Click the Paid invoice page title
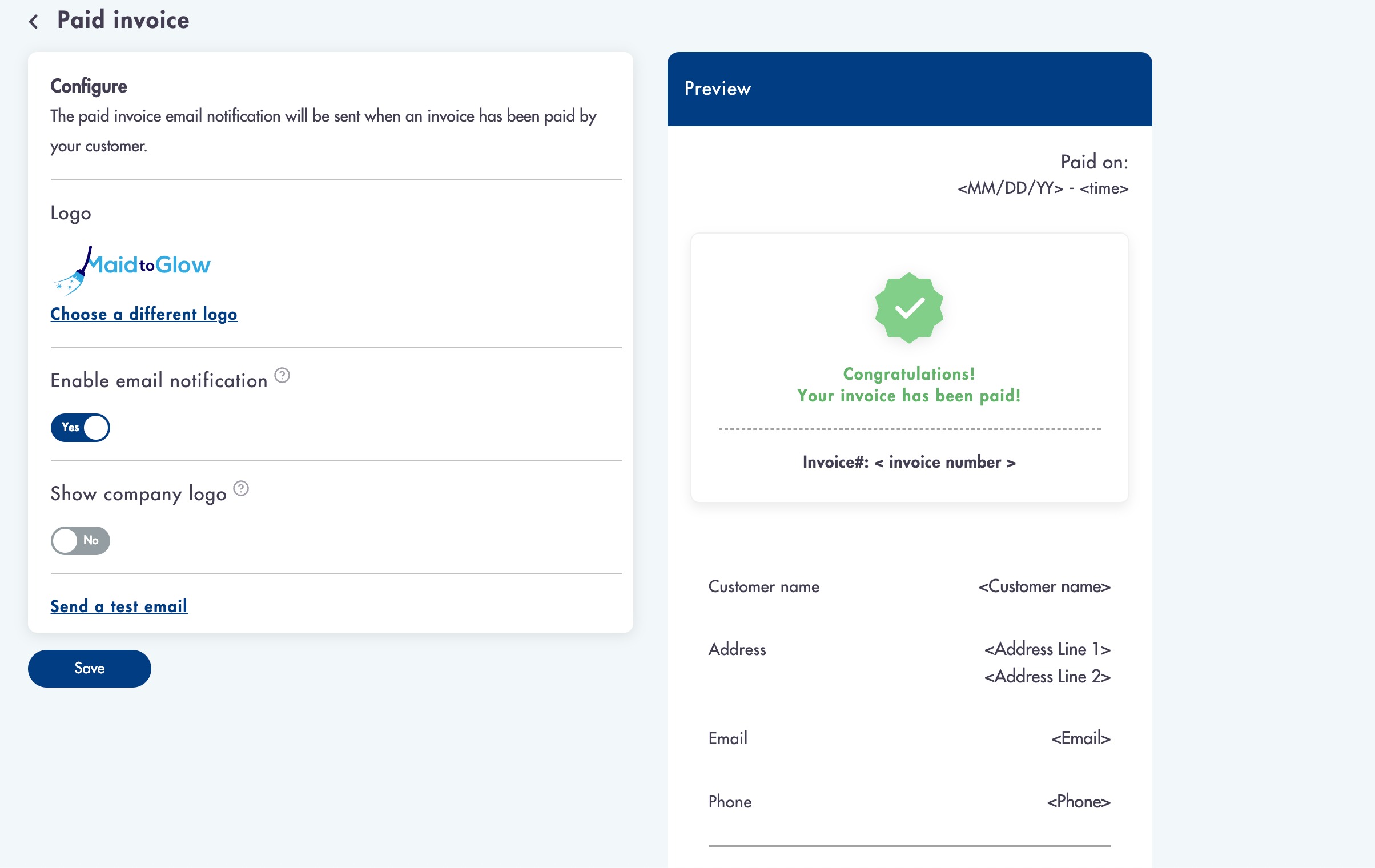Screen dimensions: 1375x868 (123, 21)
